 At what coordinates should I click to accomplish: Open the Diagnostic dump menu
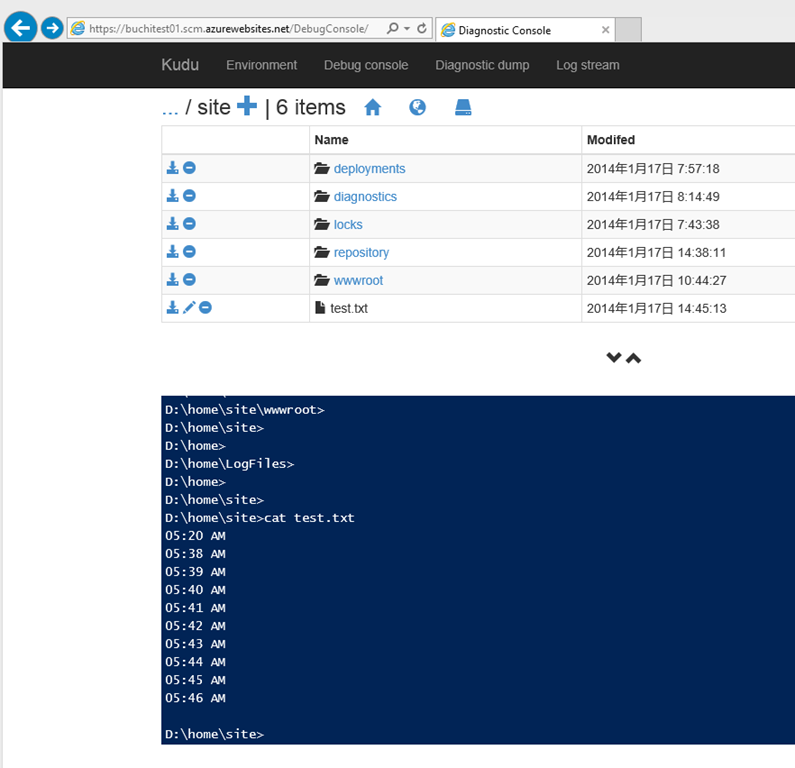click(x=482, y=65)
